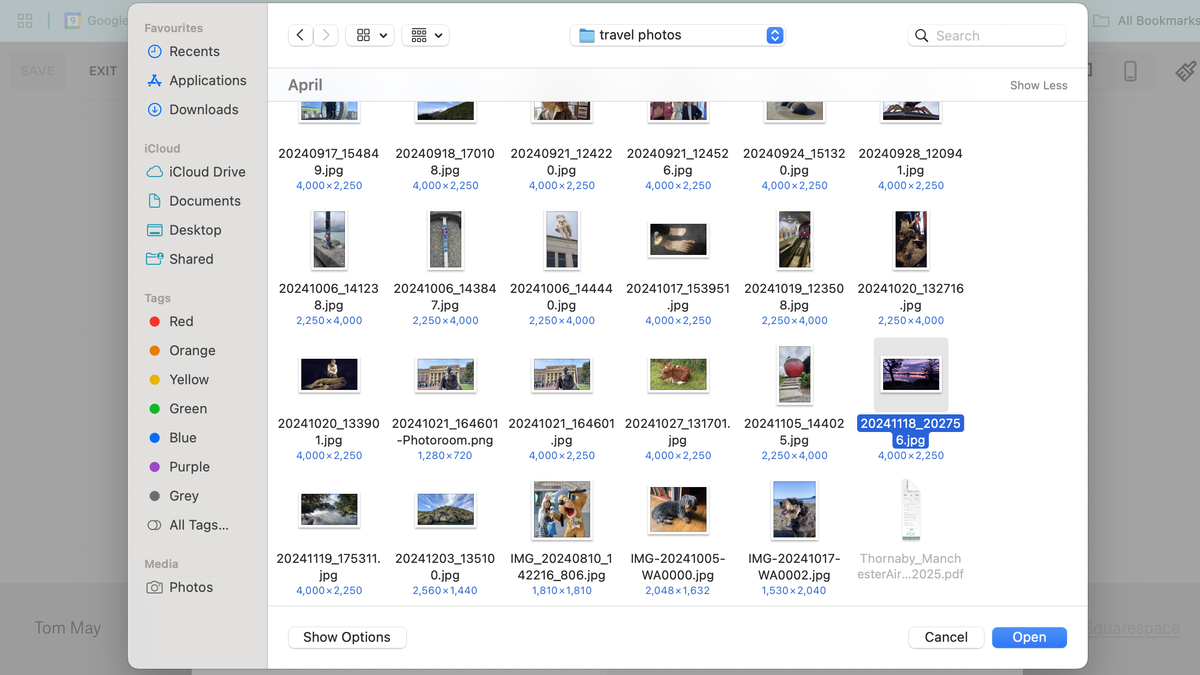Screen dimensions: 1200x675
Task: Select the owl photo 20241006_144440.jpg
Action: pyautogui.click(x=562, y=240)
